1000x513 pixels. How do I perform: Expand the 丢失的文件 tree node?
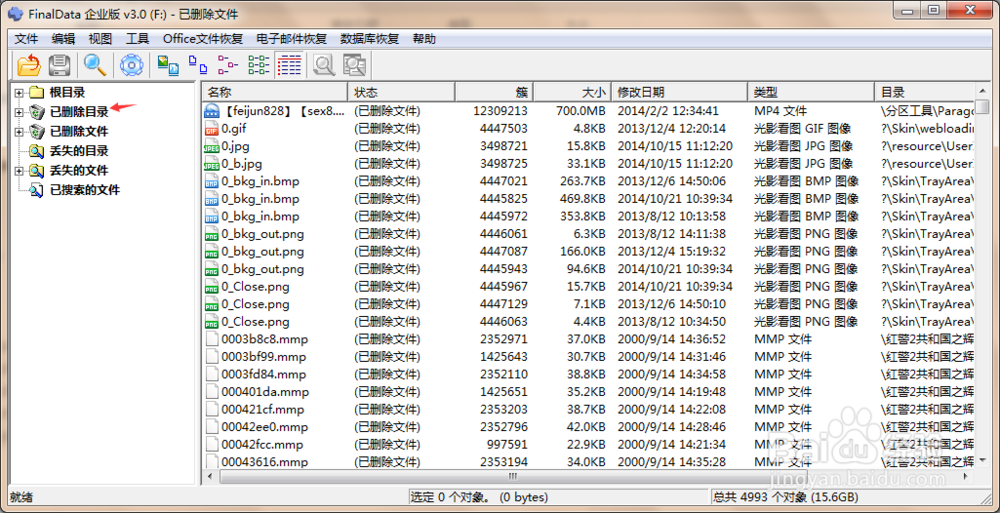[19, 171]
